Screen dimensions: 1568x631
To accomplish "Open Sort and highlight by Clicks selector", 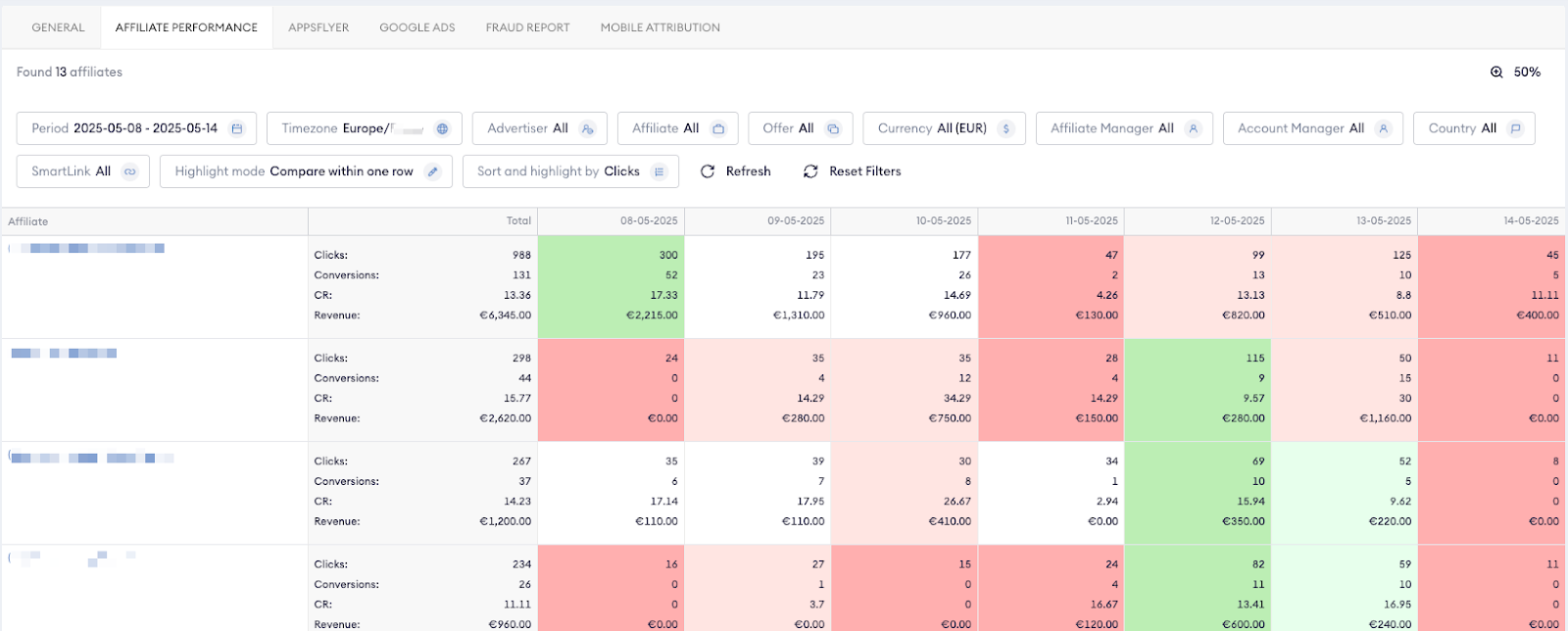I will [570, 171].
